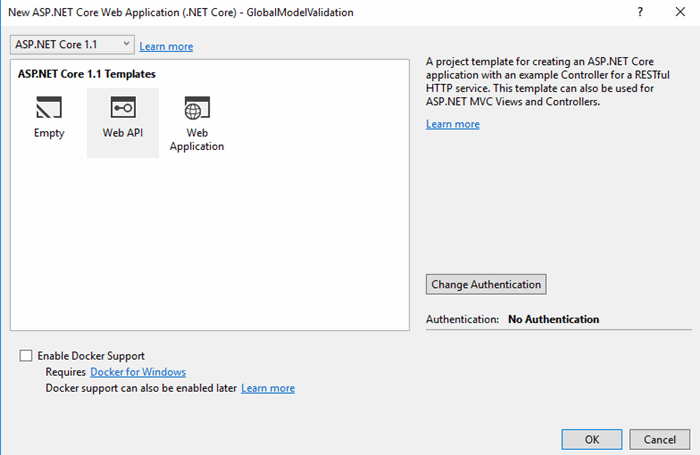Click the Web API template label text

pyautogui.click(x=123, y=133)
